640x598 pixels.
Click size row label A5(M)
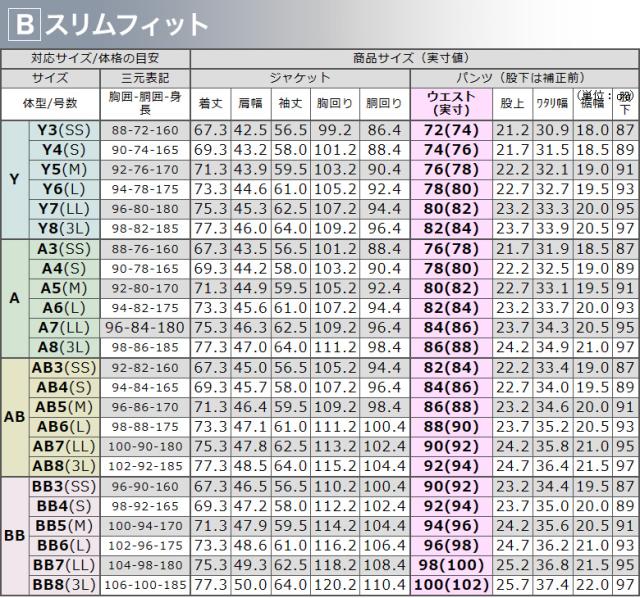64,289
